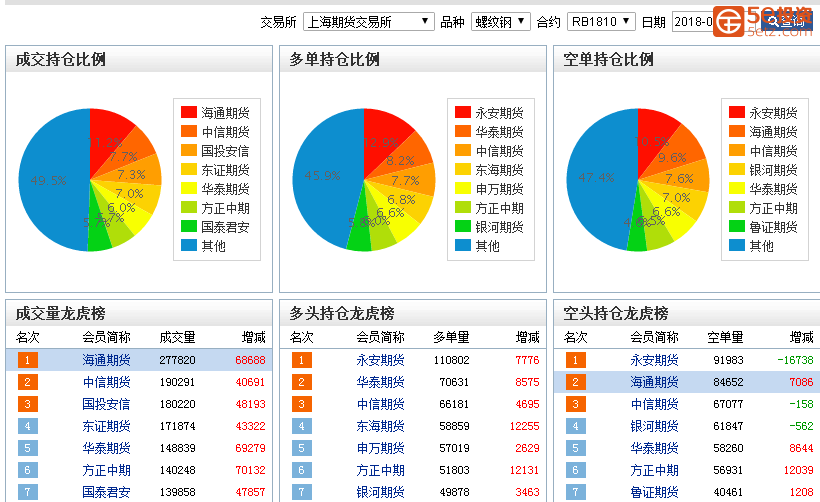Open 中信期货 link in 成交量龙虎榜

106,382
